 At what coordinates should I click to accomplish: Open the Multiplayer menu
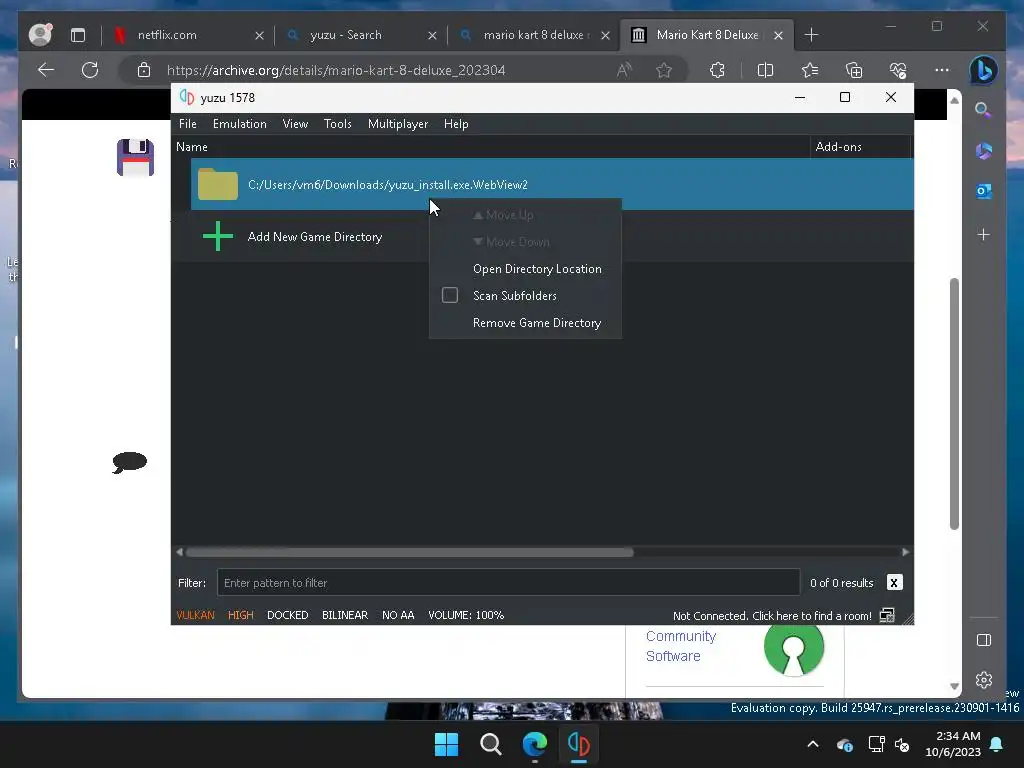398,124
